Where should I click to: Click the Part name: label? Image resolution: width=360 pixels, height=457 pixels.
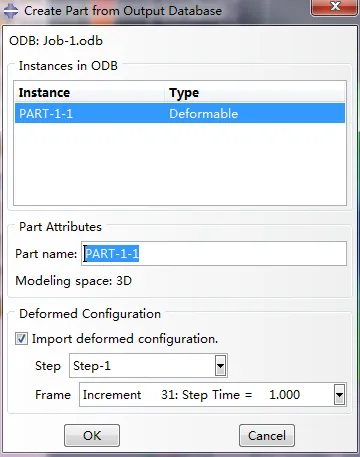(46, 254)
